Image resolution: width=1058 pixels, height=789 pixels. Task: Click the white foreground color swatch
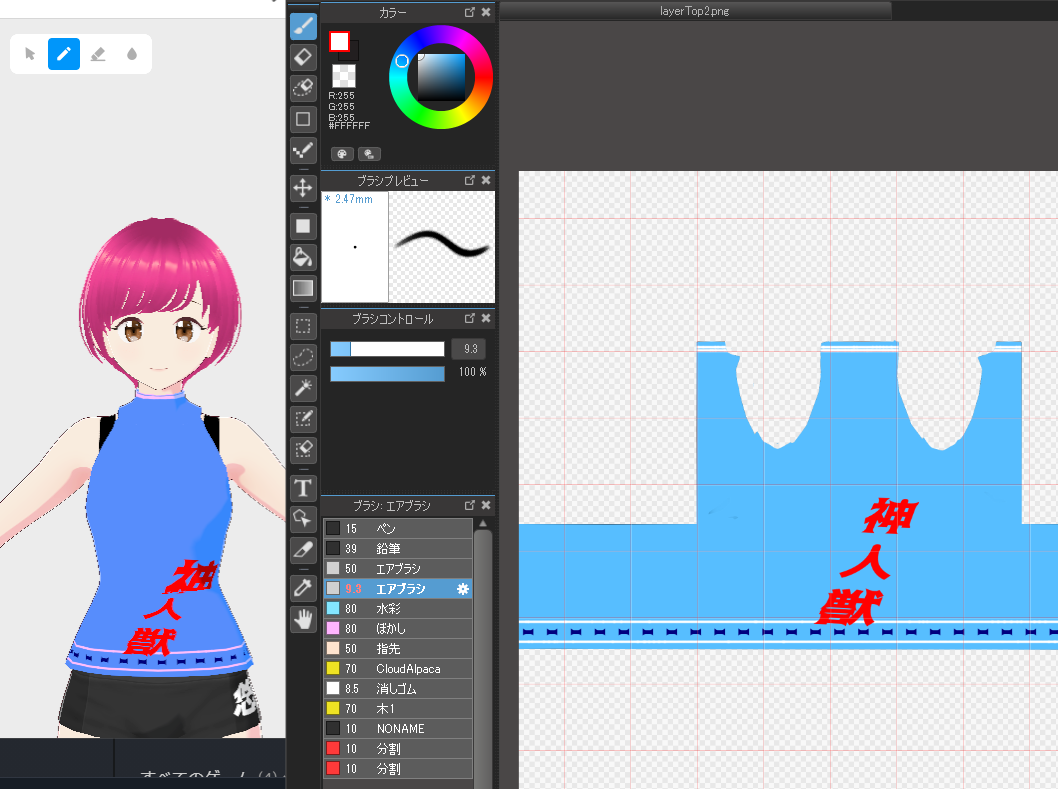tap(339, 42)
